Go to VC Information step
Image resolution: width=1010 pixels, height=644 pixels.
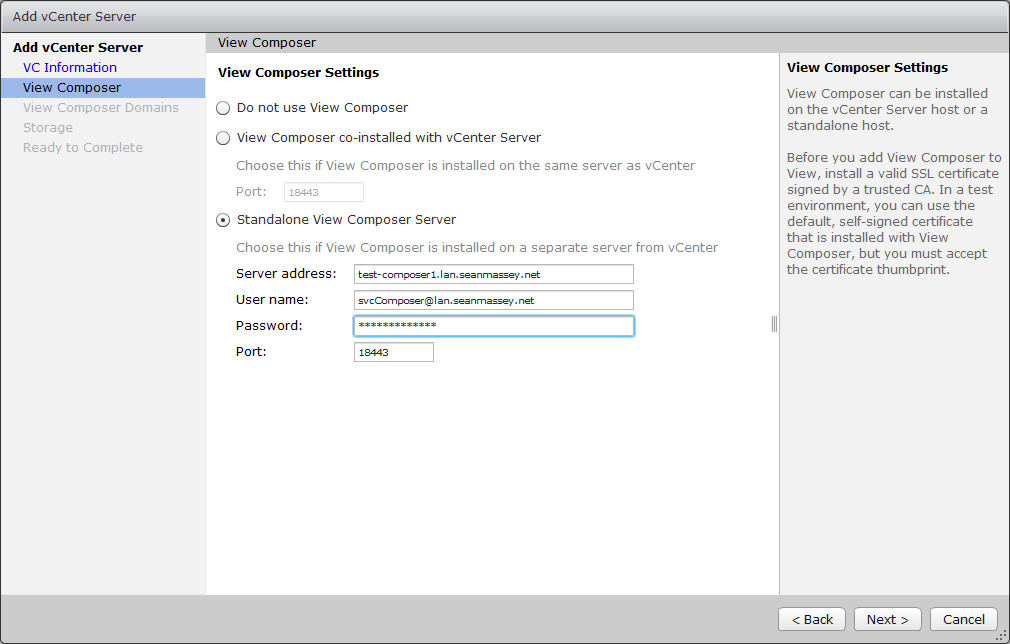coord(70,68)
